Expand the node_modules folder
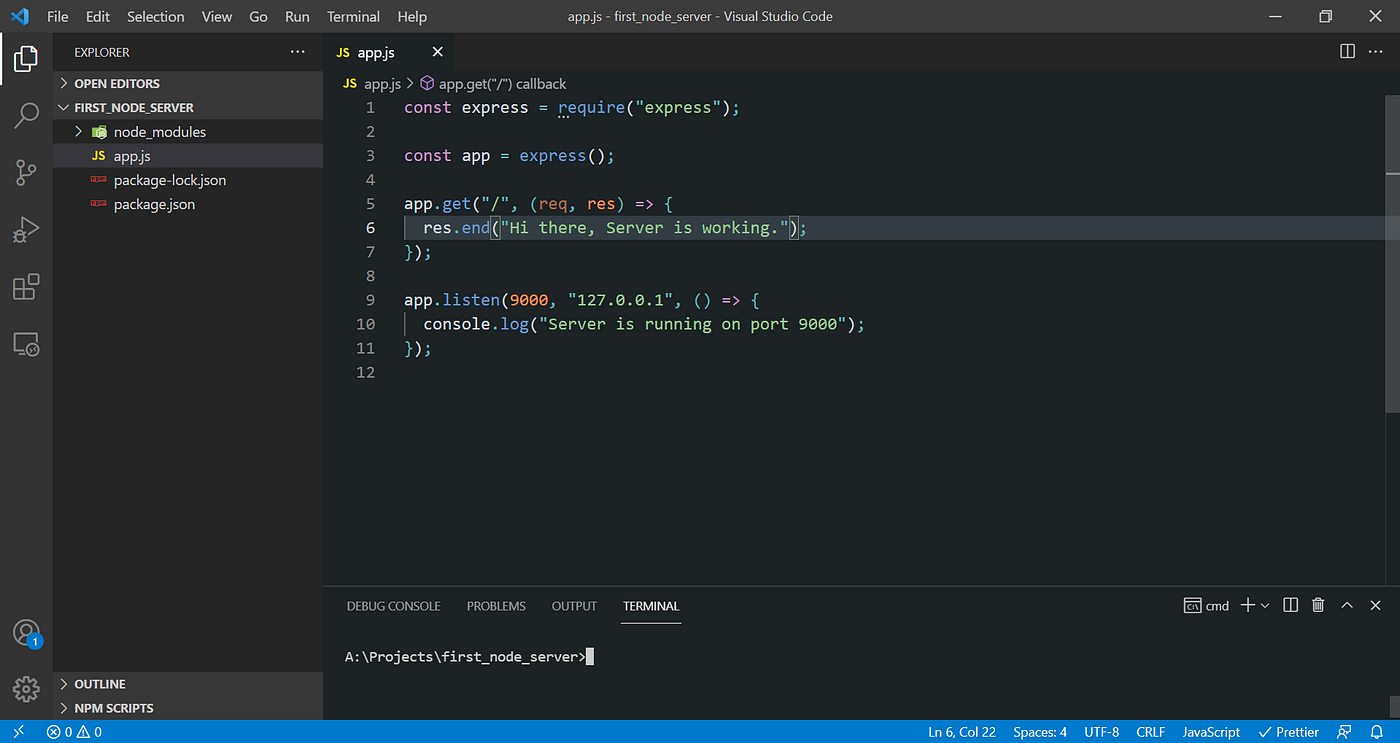The height and width of the screenshot is (743, 1400). click(x=188, y=132)
